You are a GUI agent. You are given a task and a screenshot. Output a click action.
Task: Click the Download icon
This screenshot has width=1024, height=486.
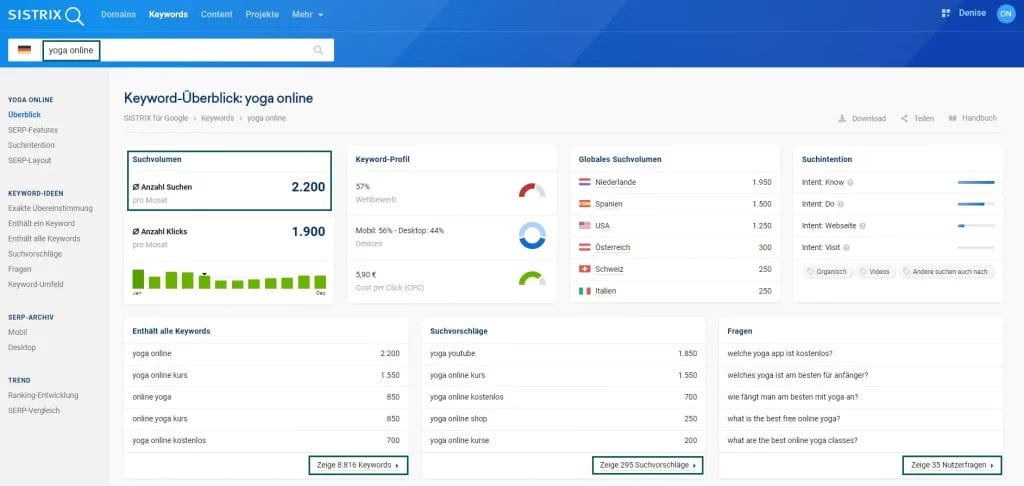click(842, 118)
